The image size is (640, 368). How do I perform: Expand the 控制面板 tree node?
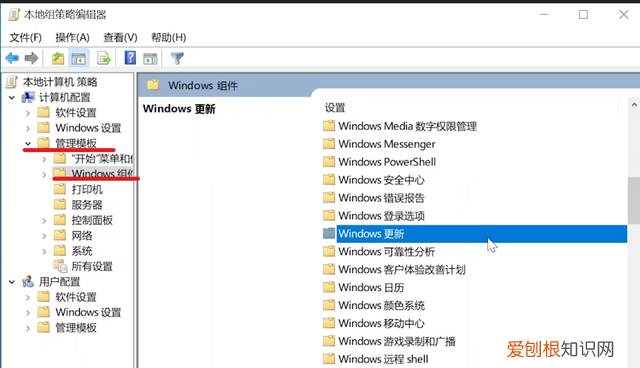(44, 221)
